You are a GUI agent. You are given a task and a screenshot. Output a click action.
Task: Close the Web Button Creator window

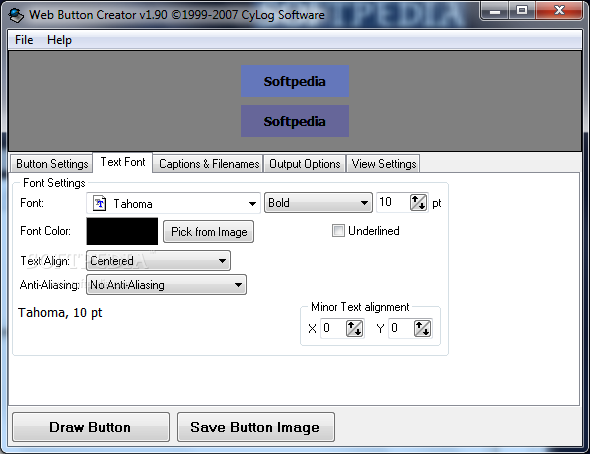[559, 11]
